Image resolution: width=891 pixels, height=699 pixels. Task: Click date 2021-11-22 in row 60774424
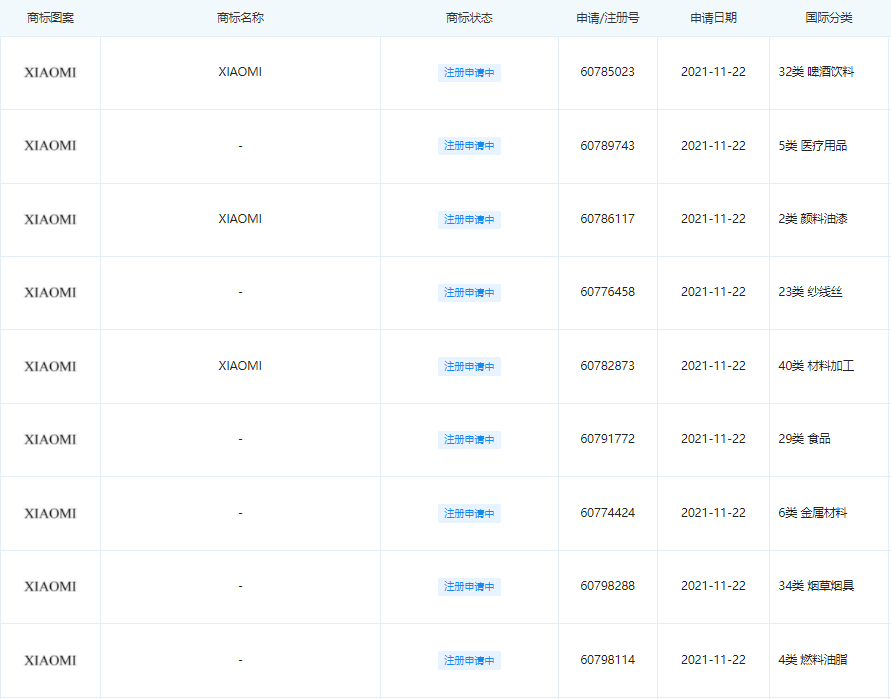click(x=714, y=513)
